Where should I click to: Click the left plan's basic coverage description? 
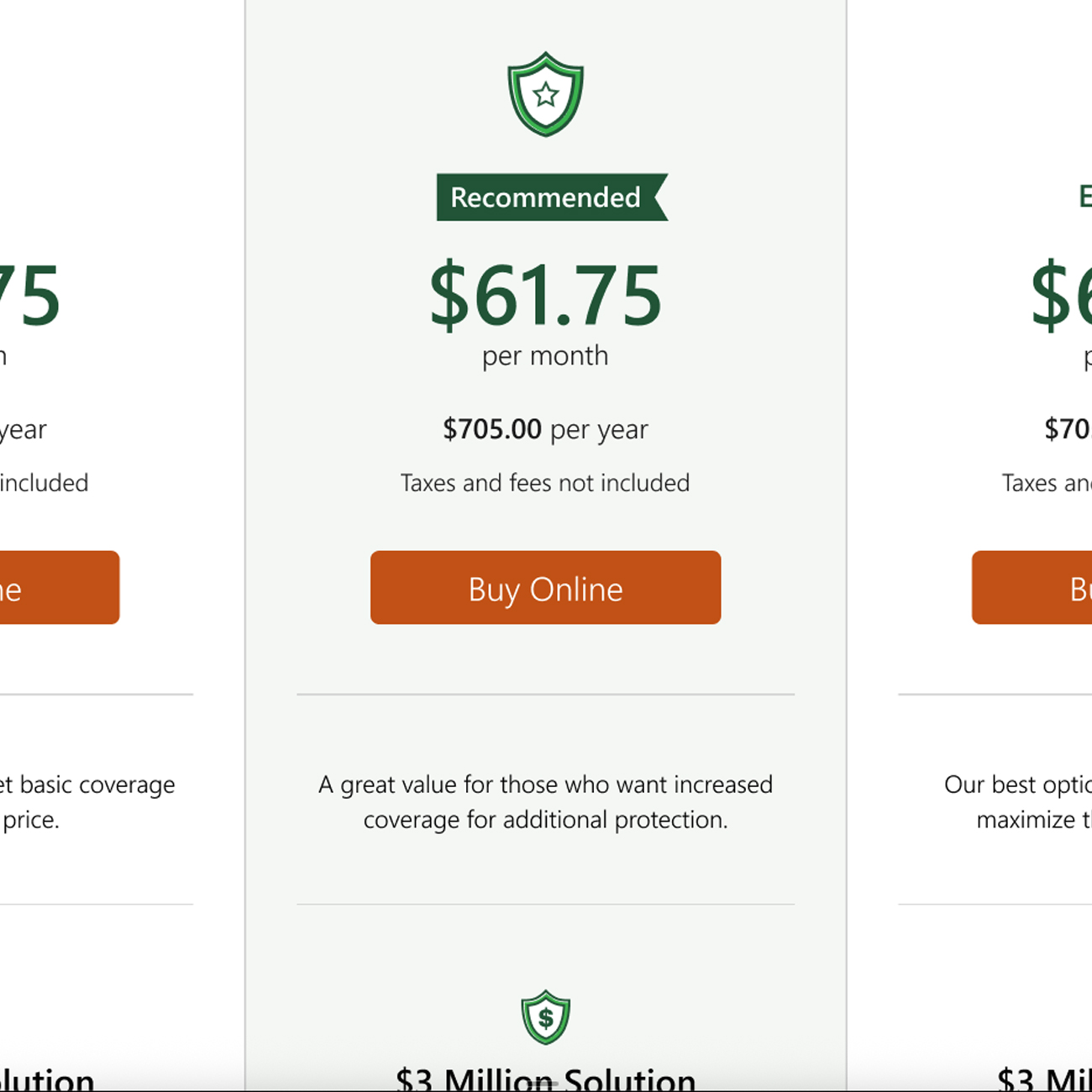tap(87, 801)
